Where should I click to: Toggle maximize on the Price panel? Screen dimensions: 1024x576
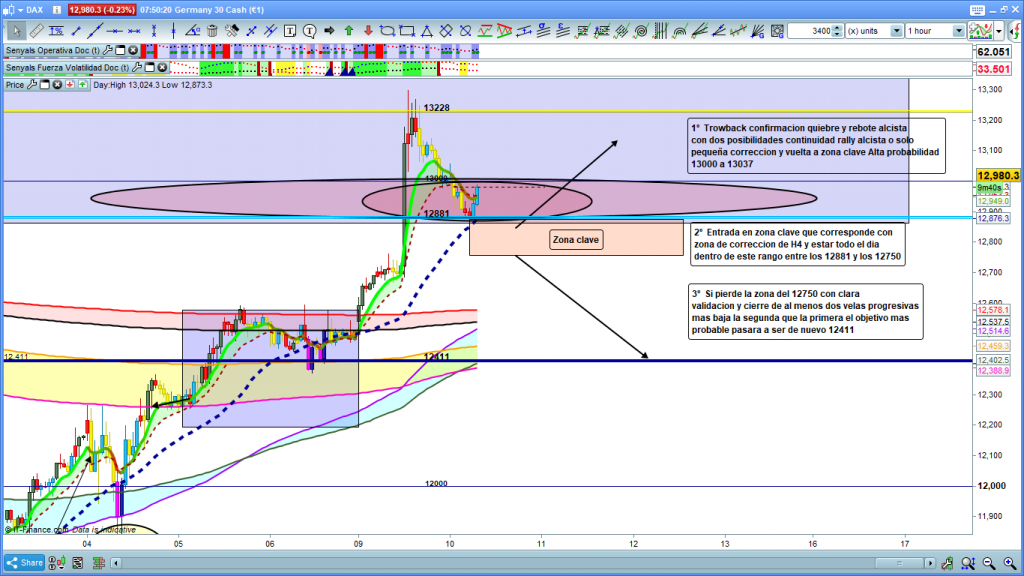[44, 85]
